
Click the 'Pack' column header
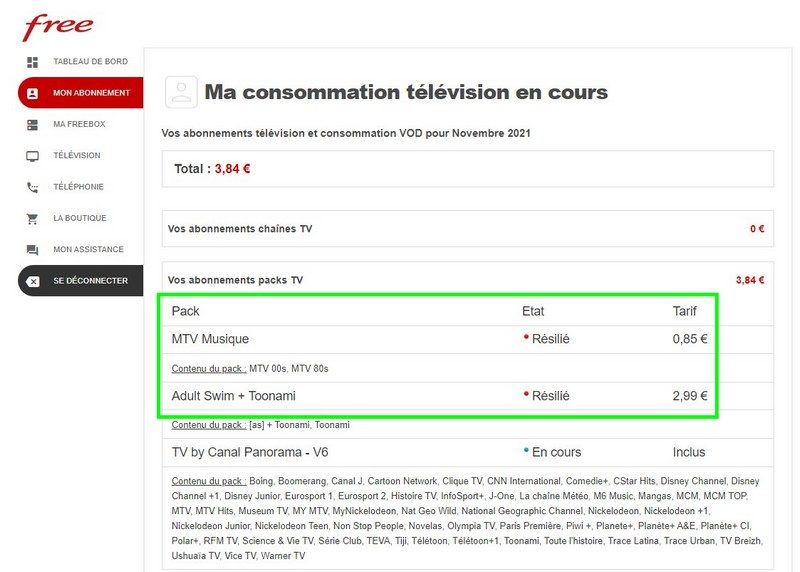185,311
